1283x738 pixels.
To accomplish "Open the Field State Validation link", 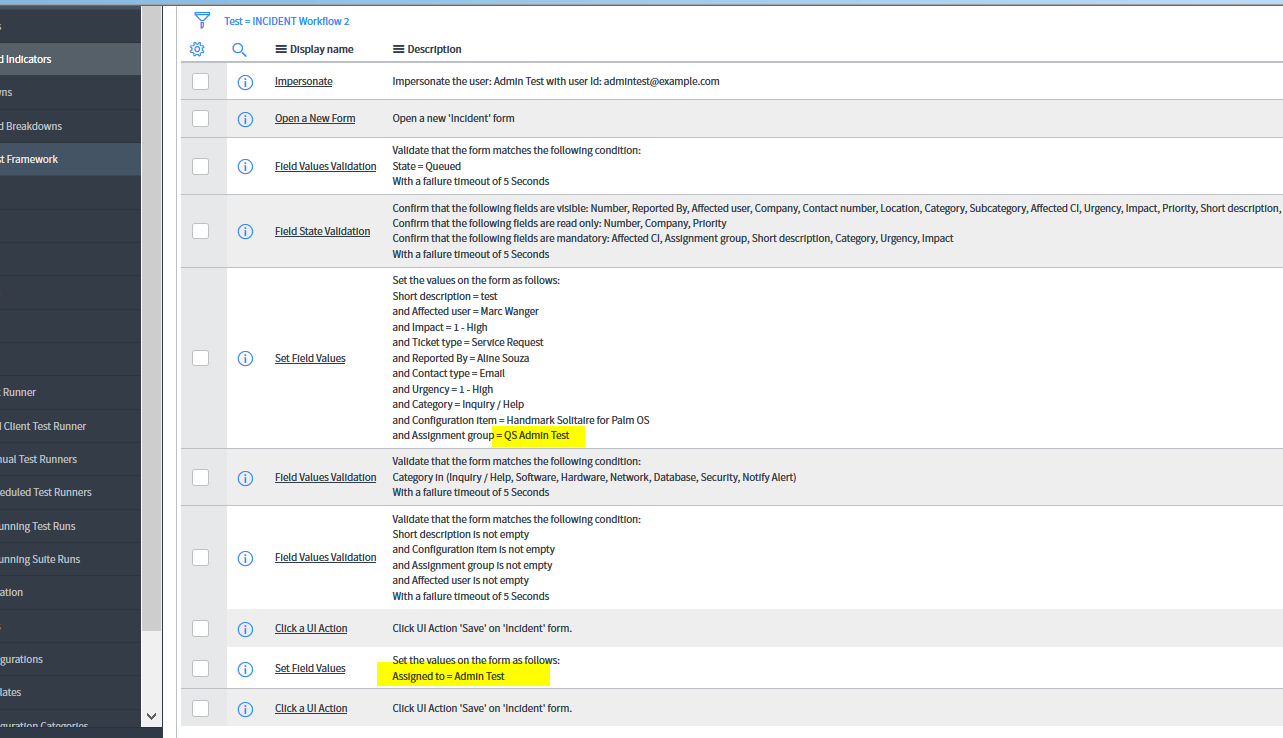I will 323,232.
